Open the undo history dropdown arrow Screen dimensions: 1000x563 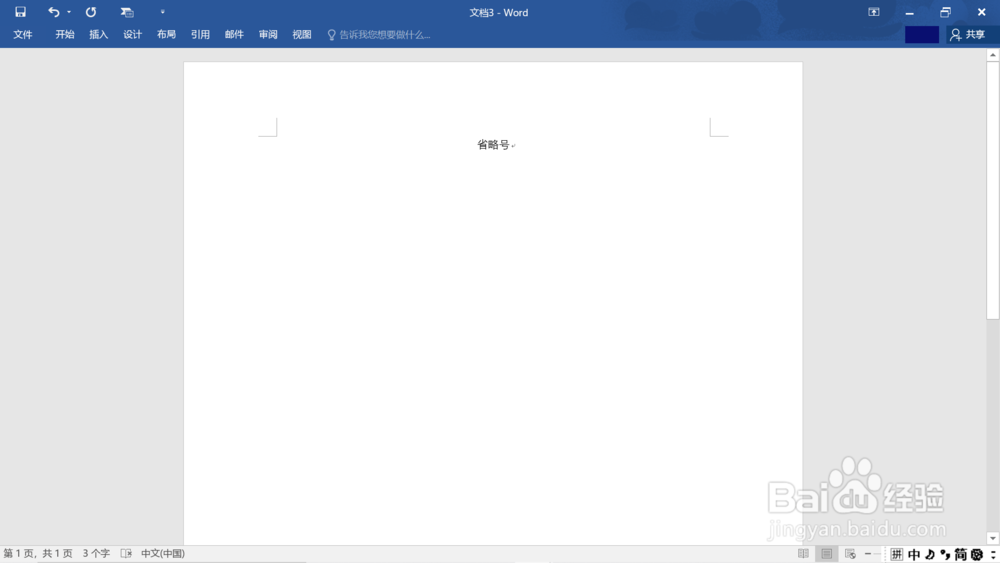[x=69, y=12]
